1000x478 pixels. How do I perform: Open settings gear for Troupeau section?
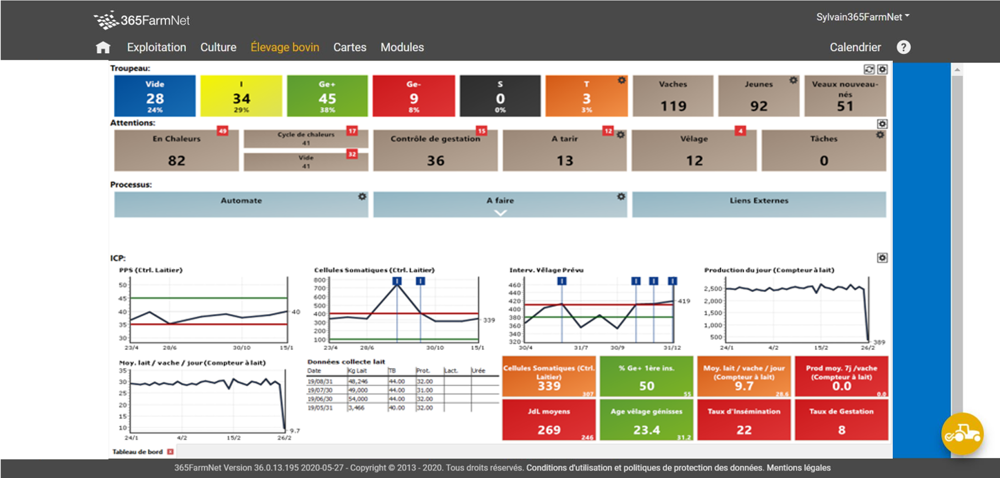coord(882,69)
